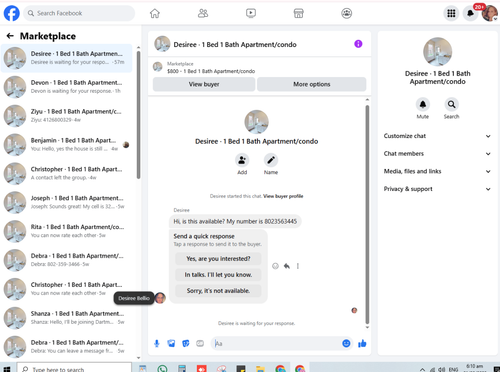Click Windows 'Type here to search' box

pyautogui.click(x=74, y=368)
